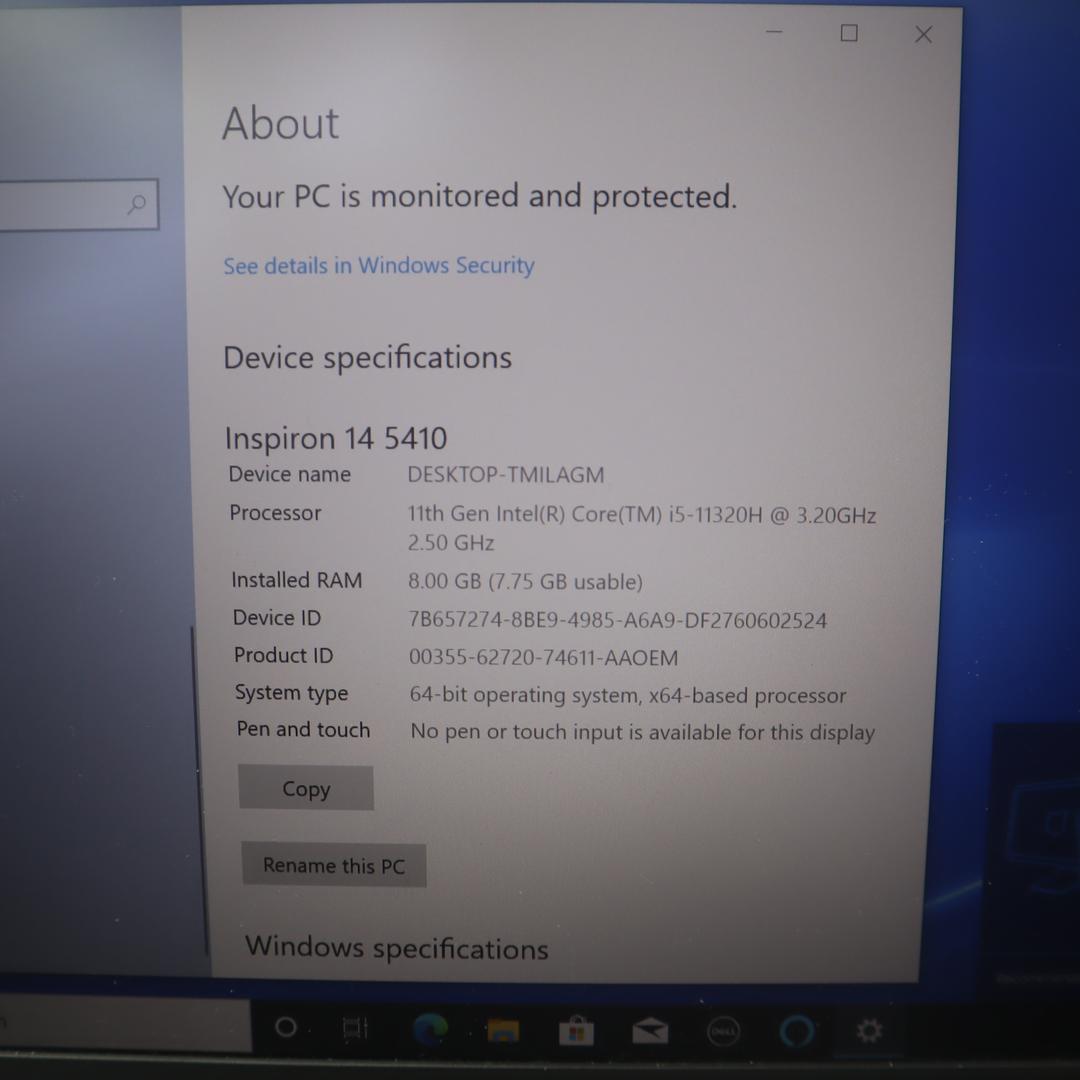The image size is (1080, 1080).
Task: Close the Settings window
Action: click(924, 34)
